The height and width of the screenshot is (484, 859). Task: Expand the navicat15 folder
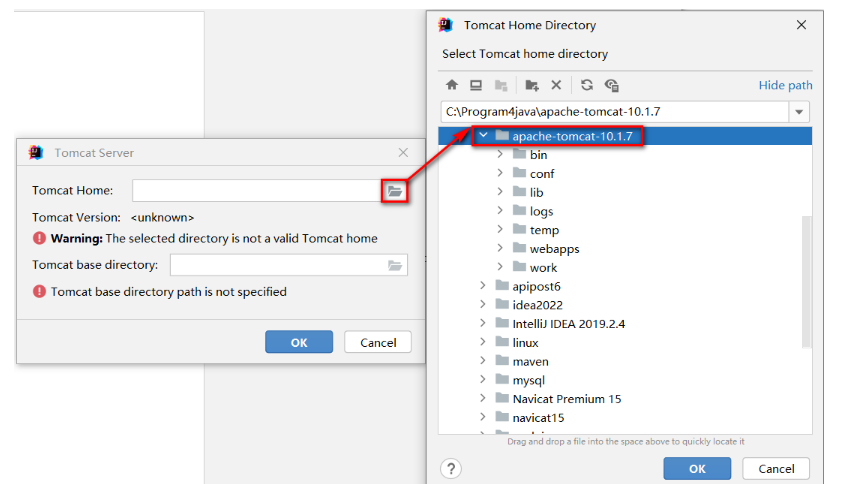483,417
